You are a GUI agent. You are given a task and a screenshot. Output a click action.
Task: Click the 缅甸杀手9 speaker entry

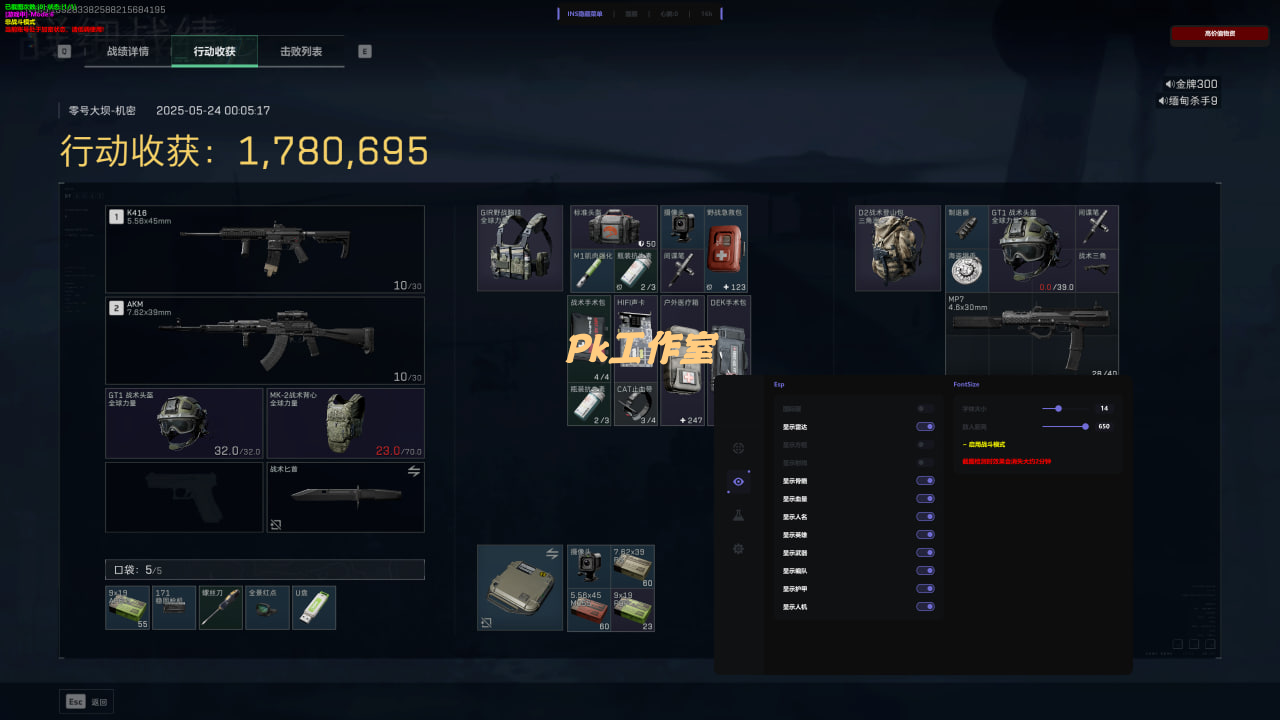1188,101
